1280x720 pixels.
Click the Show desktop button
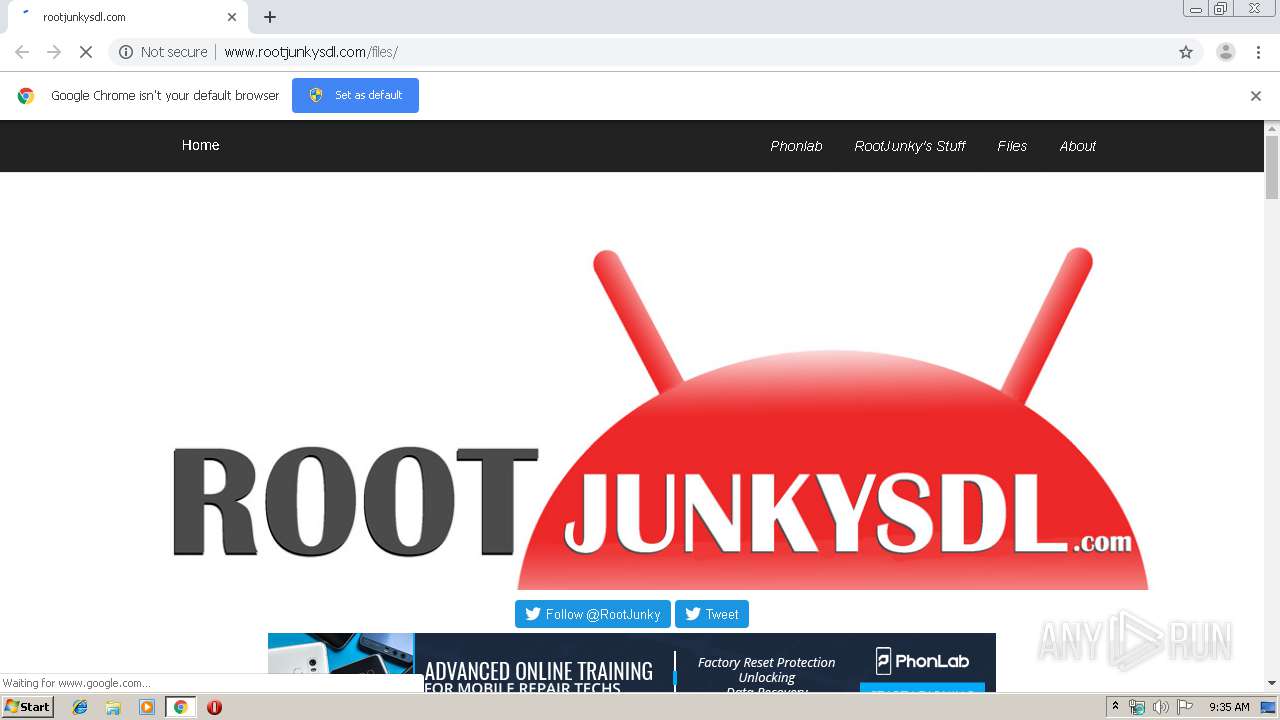[1269, 707]
